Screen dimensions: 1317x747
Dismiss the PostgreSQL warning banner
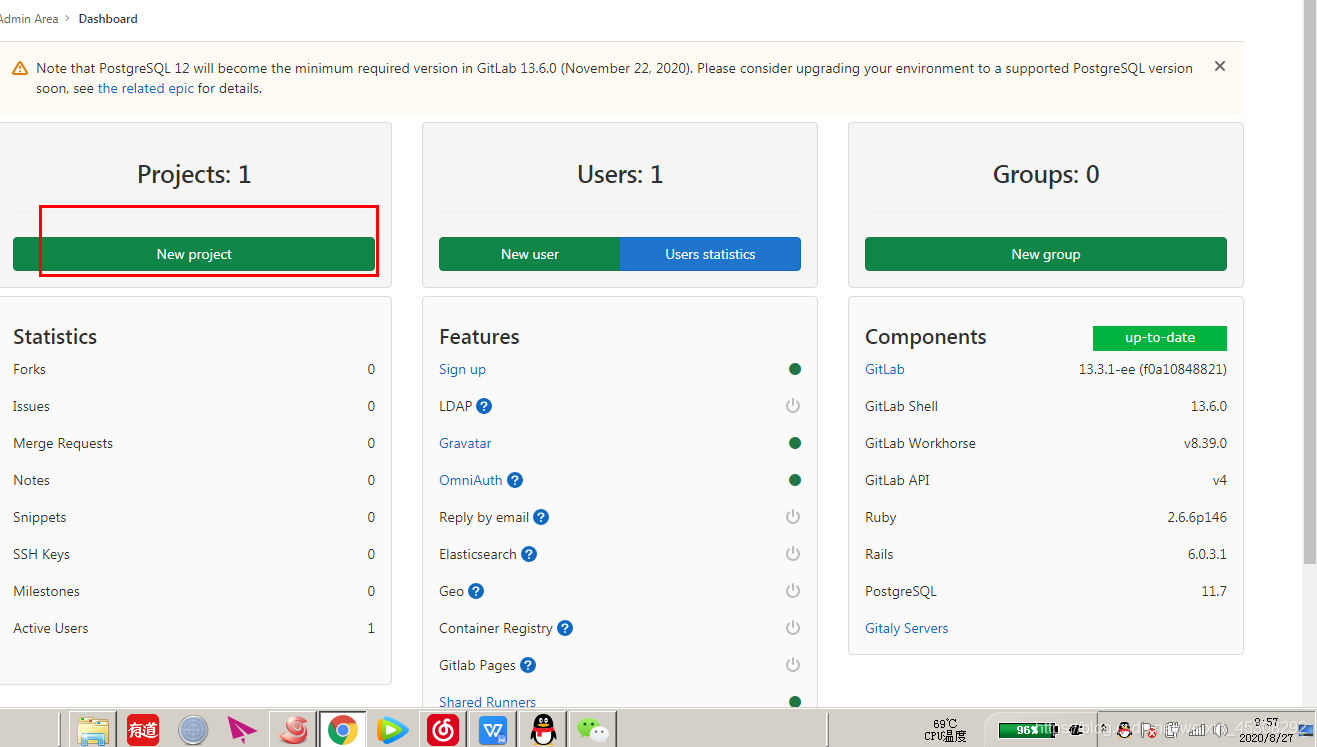(1220, 66)
